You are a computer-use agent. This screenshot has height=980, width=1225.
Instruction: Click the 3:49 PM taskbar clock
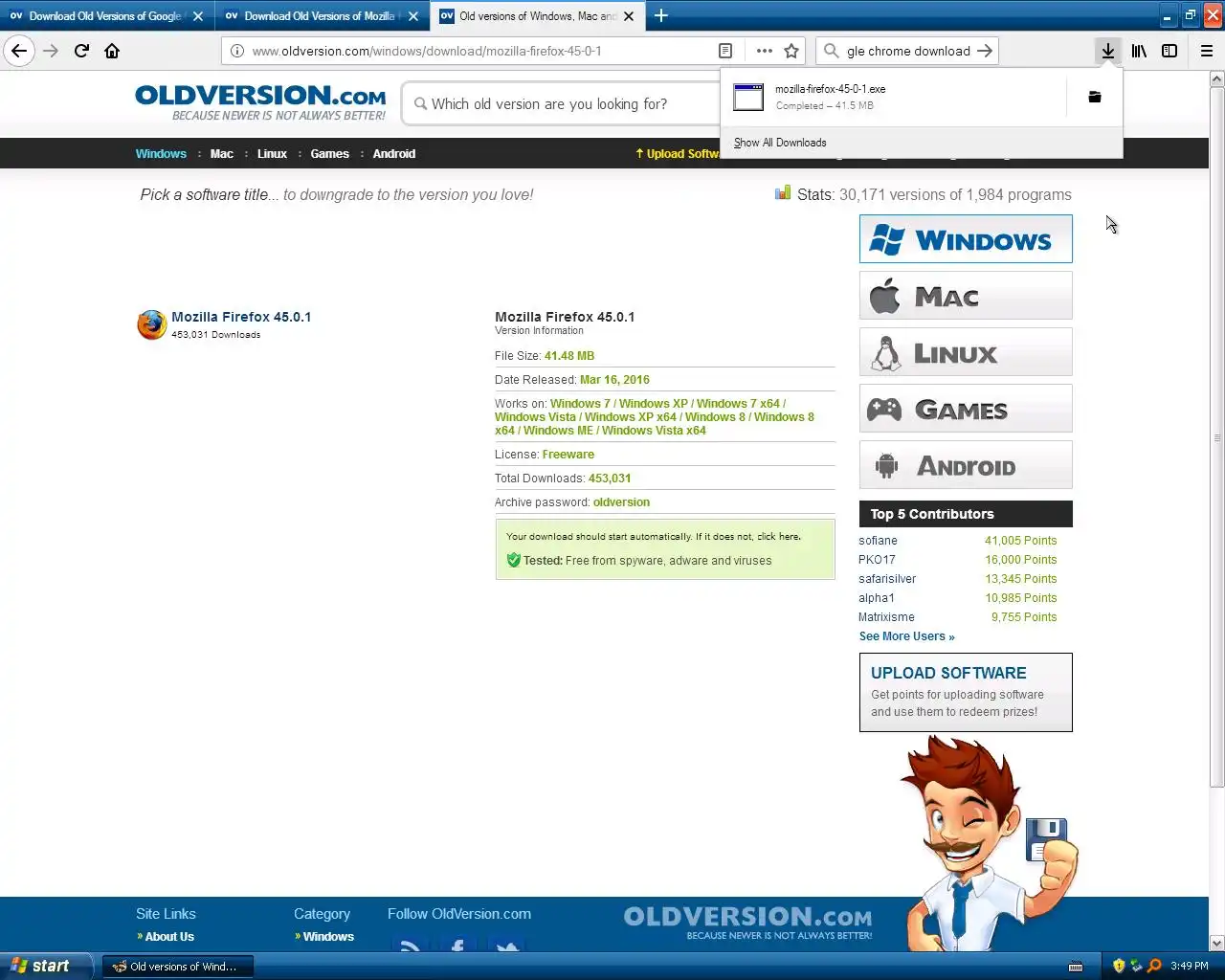pos(1190,966)
